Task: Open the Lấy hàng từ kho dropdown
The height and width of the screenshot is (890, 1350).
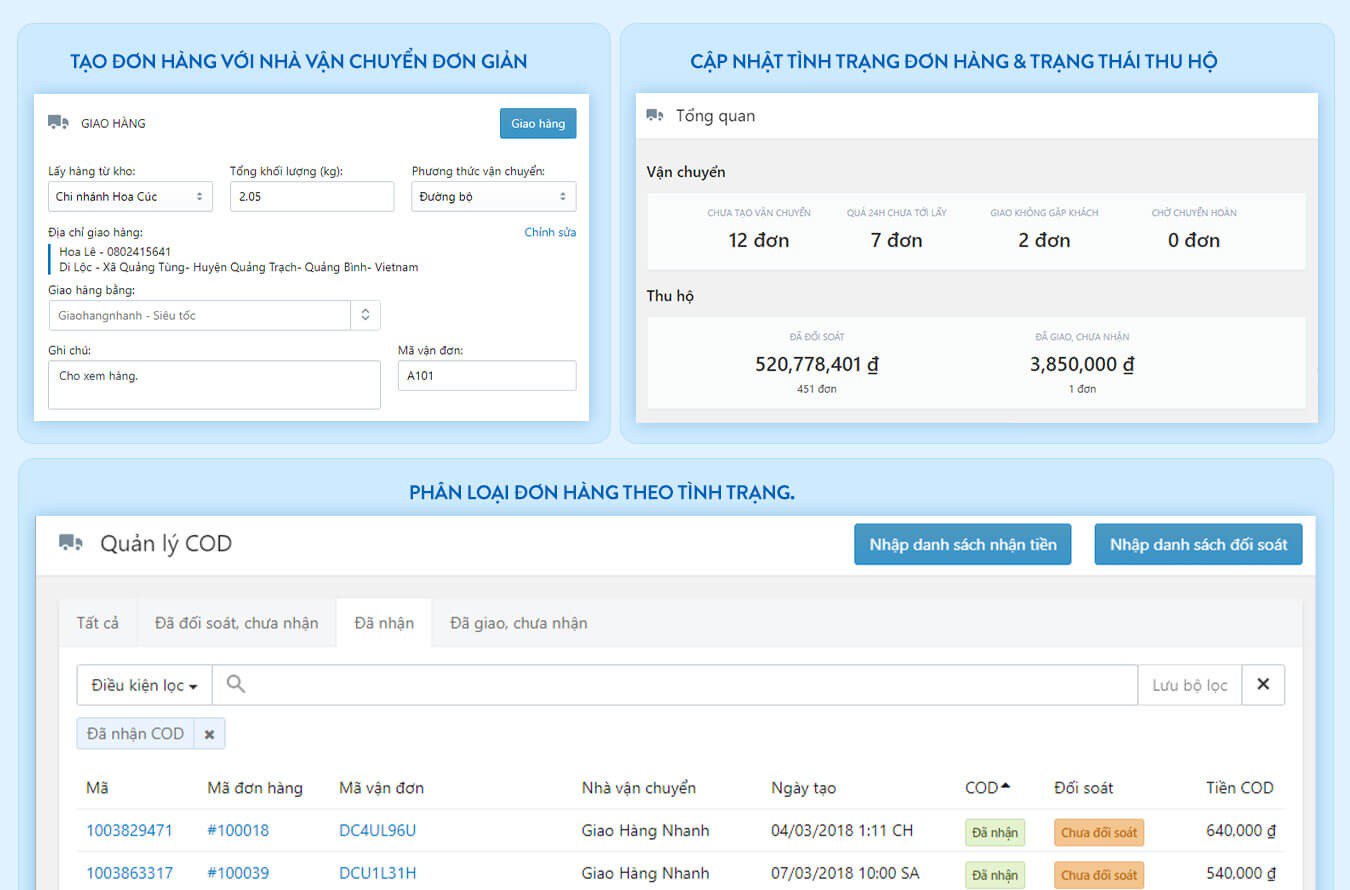Action: (130, 197)
